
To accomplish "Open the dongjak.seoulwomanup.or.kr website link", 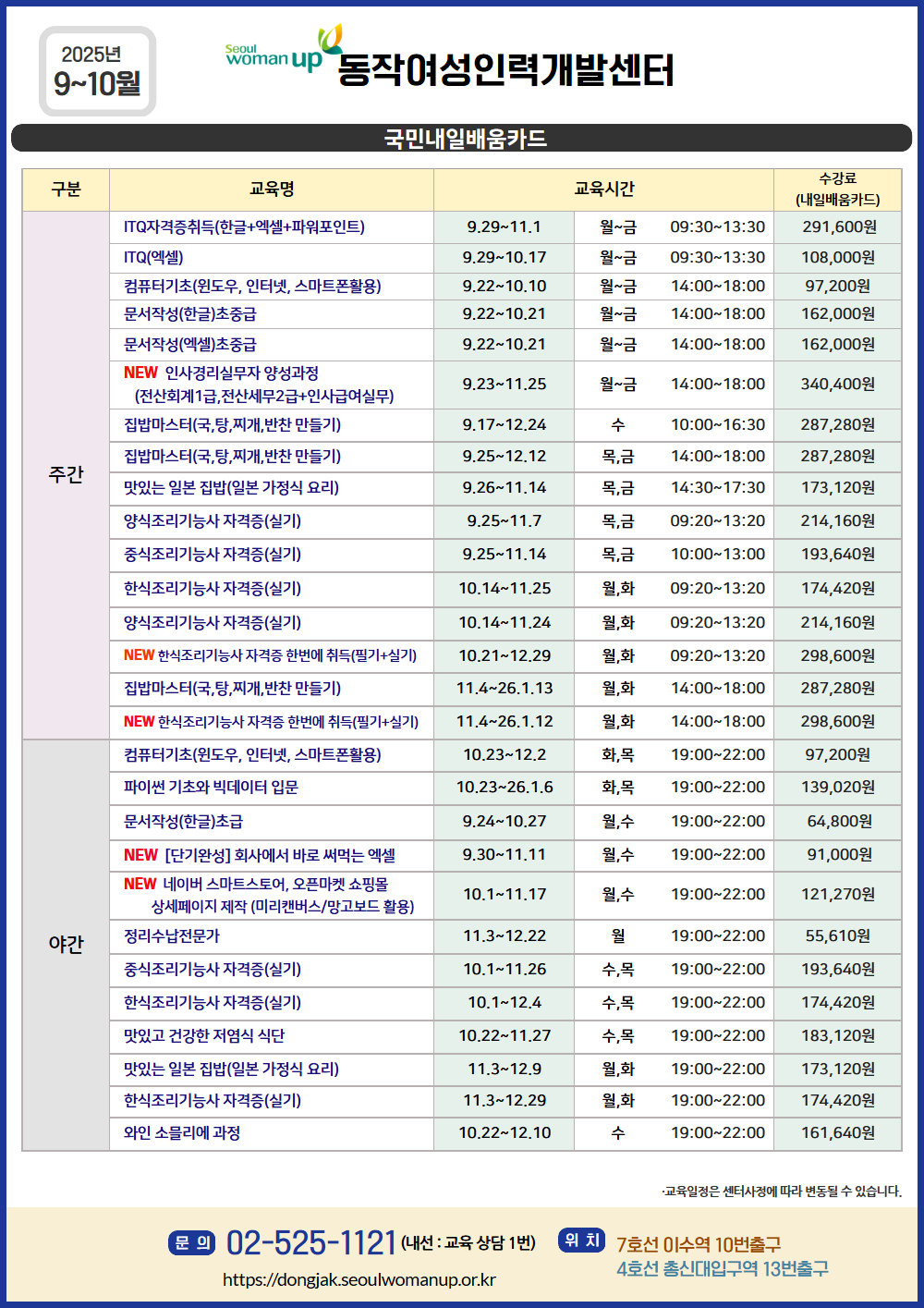I will (x=359, y=1280).
